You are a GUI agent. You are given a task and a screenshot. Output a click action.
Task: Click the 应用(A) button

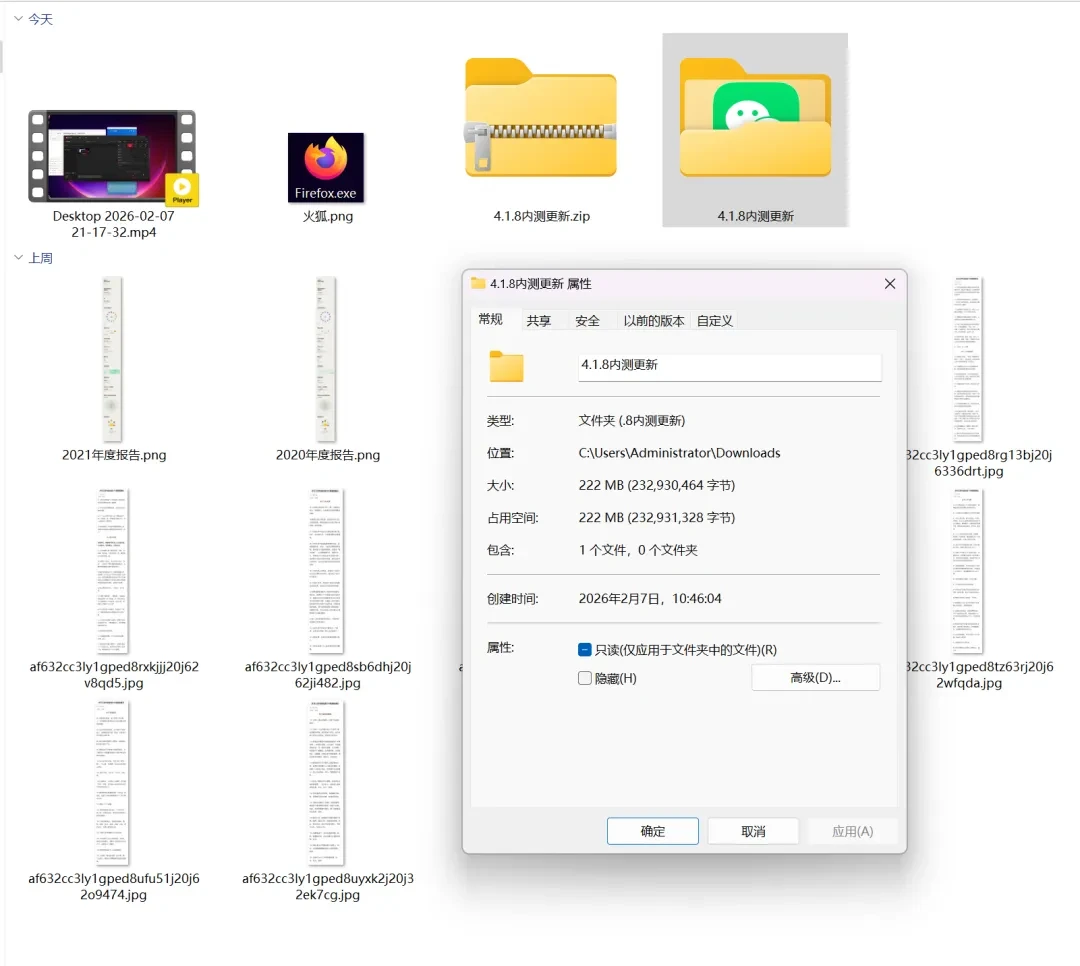pyautogui.click(x=852, y=831)
